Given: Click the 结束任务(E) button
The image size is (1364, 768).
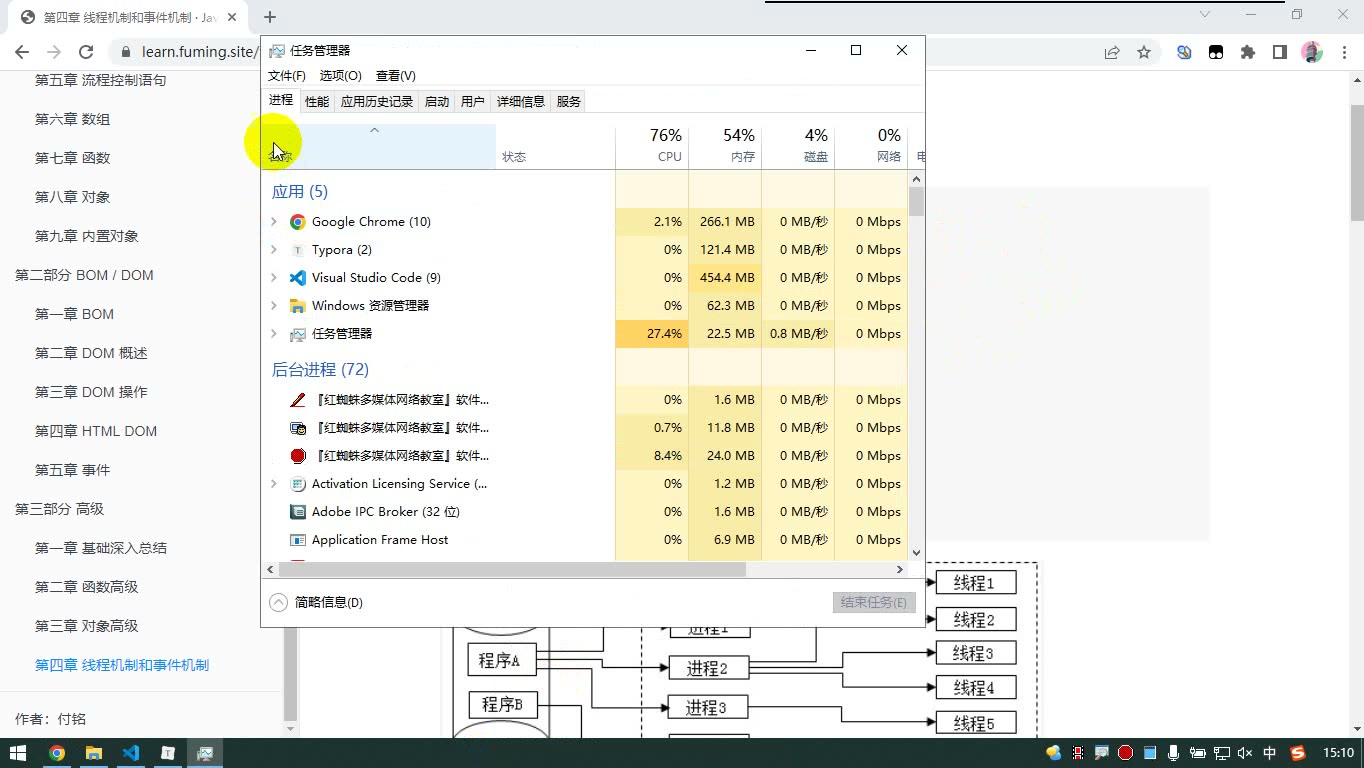Looking at the screenshot, I should 874,602.
